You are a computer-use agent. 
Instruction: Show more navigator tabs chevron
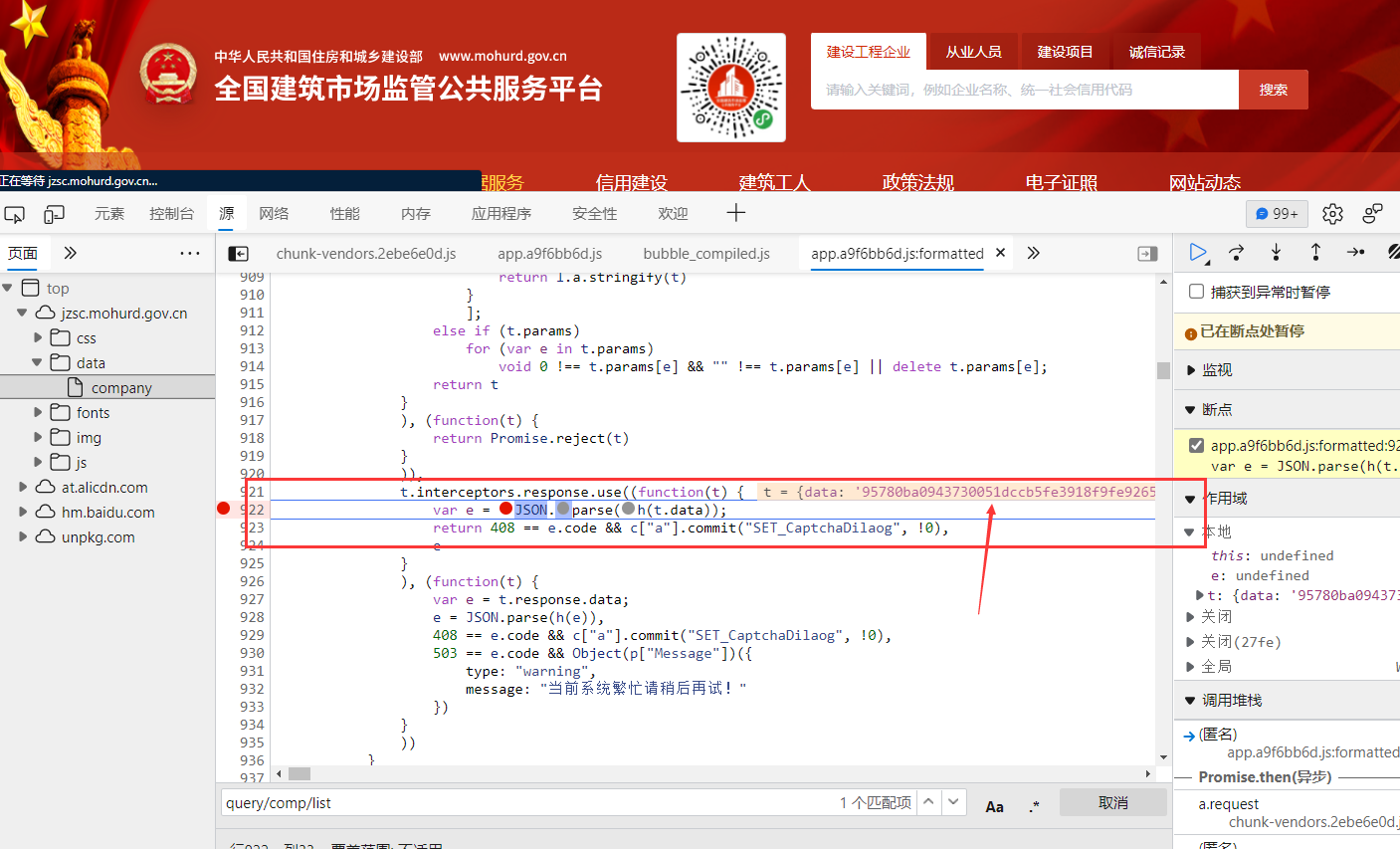(70, 253)
